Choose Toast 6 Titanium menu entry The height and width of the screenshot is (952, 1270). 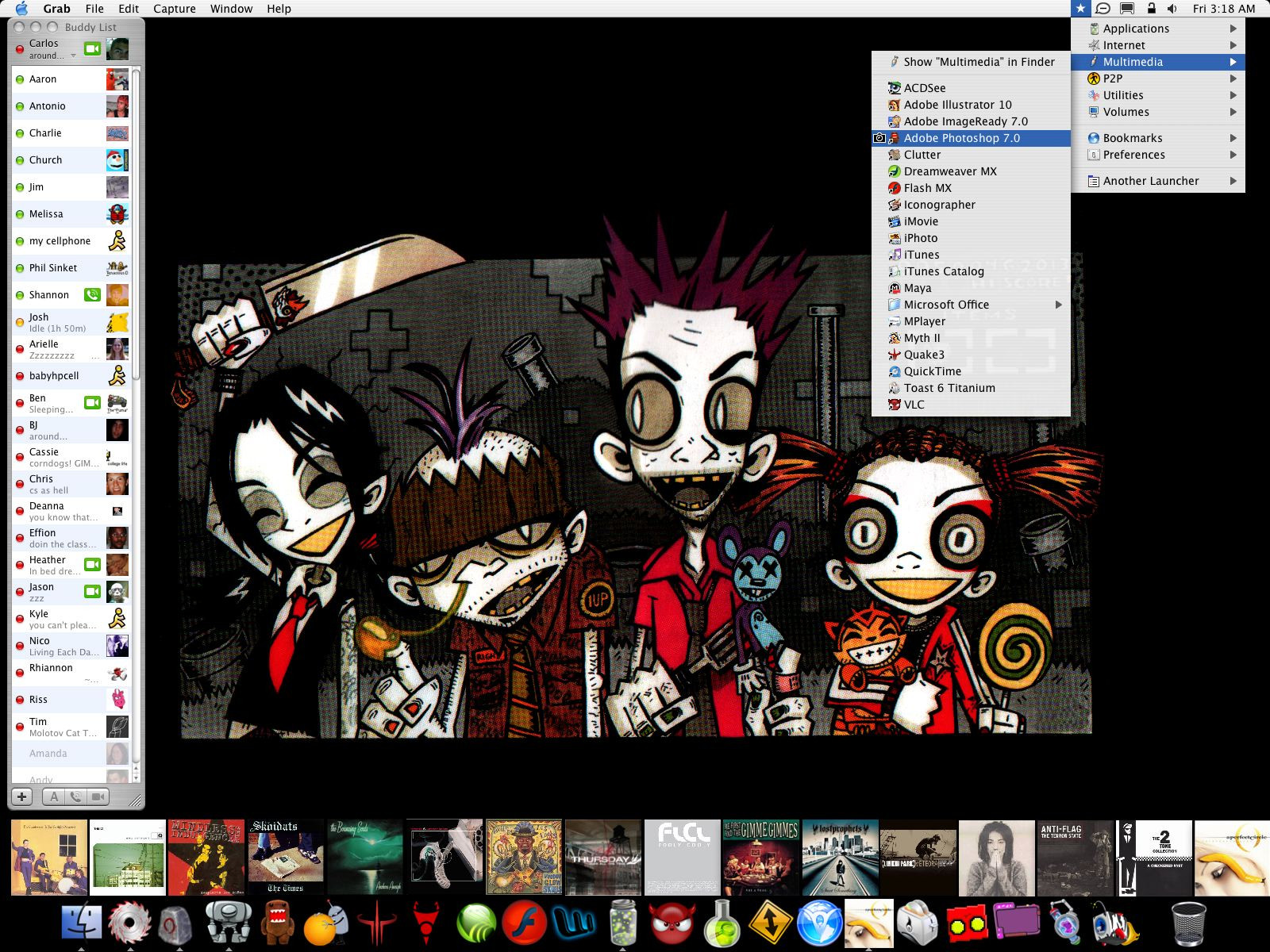pyautogui.click(x=971, y=388)
